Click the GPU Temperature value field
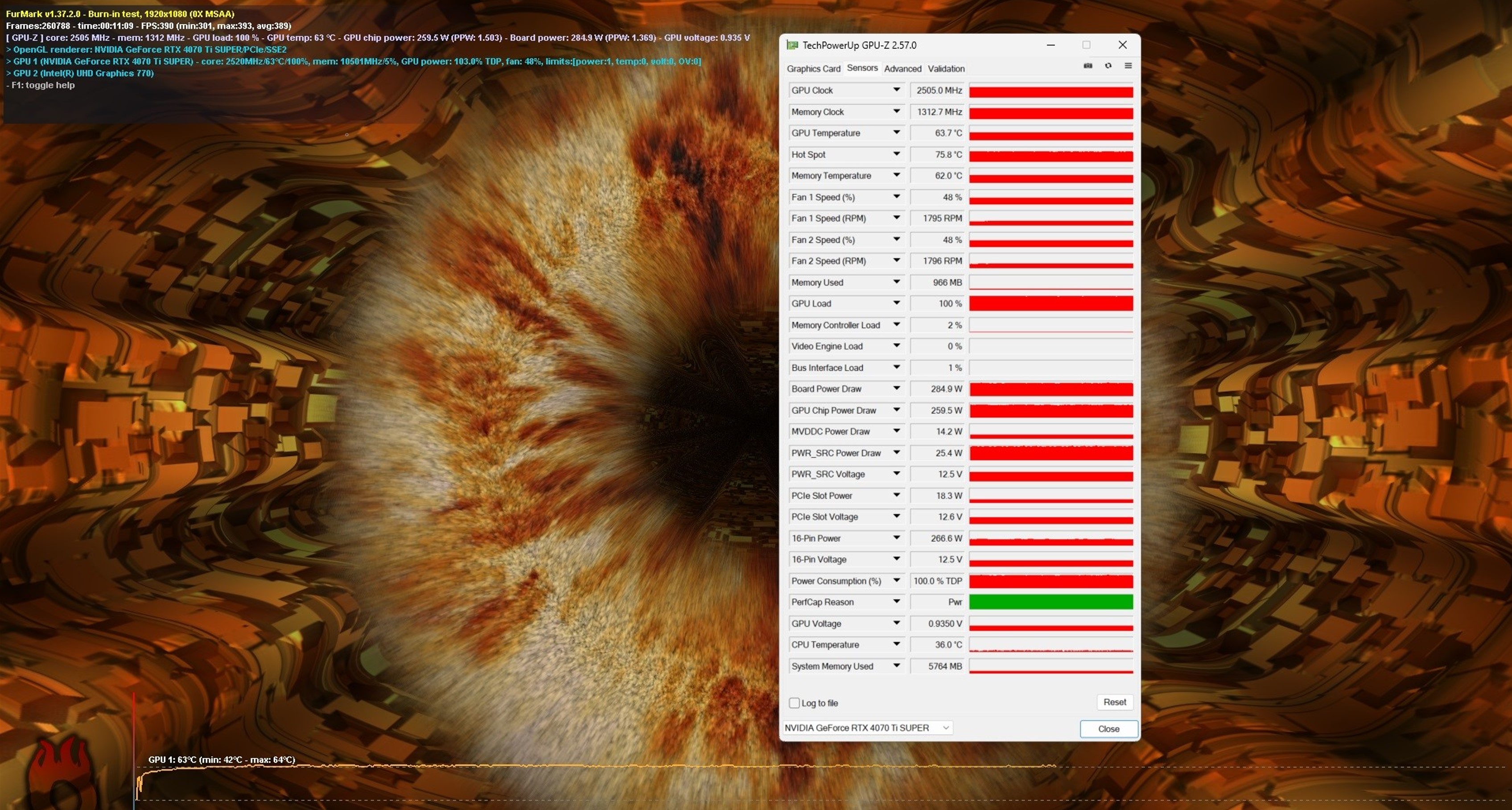The image size is (1512, 810). [x=937, y=133]
